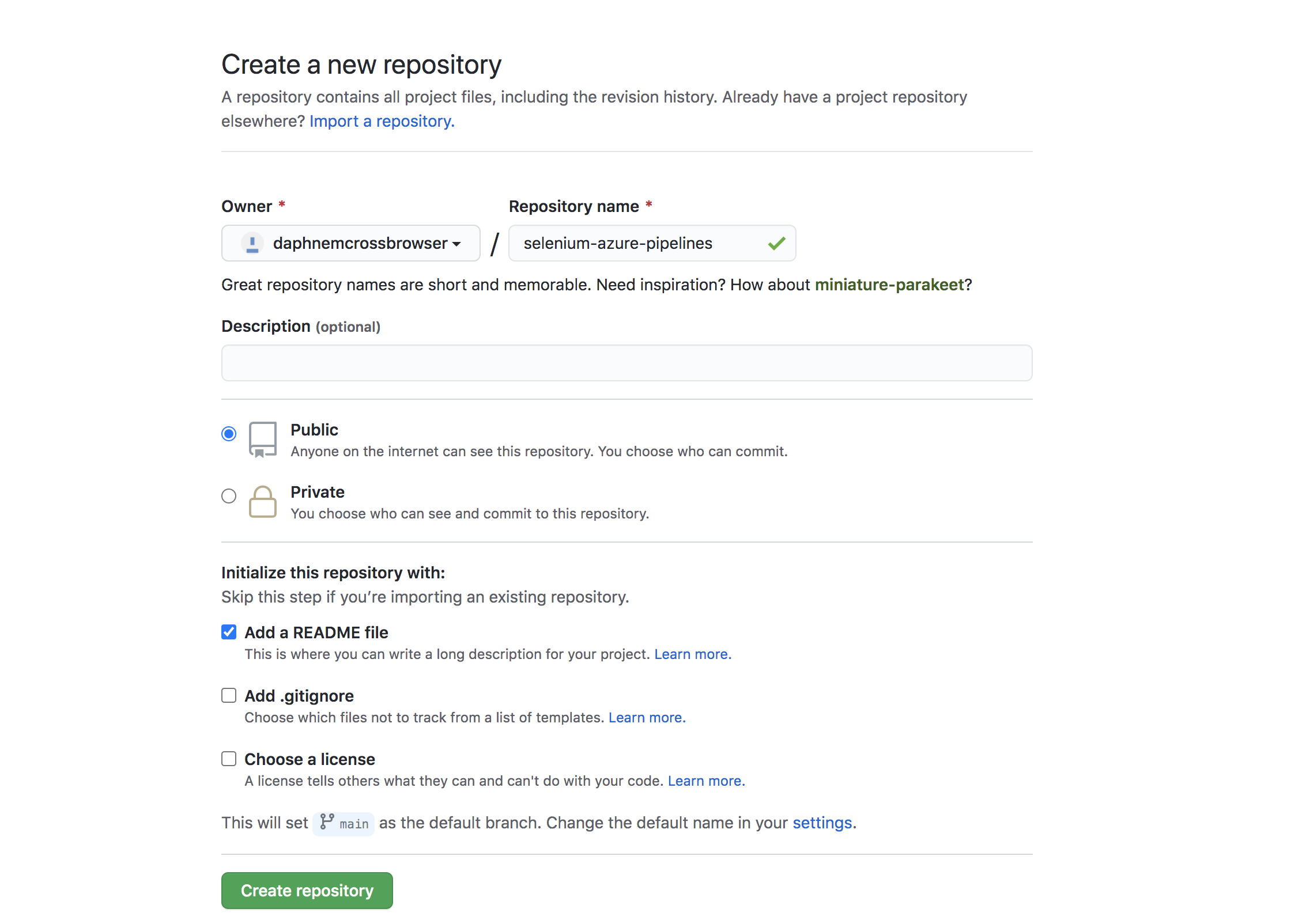
Task: Open the Owner dropdown daphnemcrossbrowser
Action: 350,244
